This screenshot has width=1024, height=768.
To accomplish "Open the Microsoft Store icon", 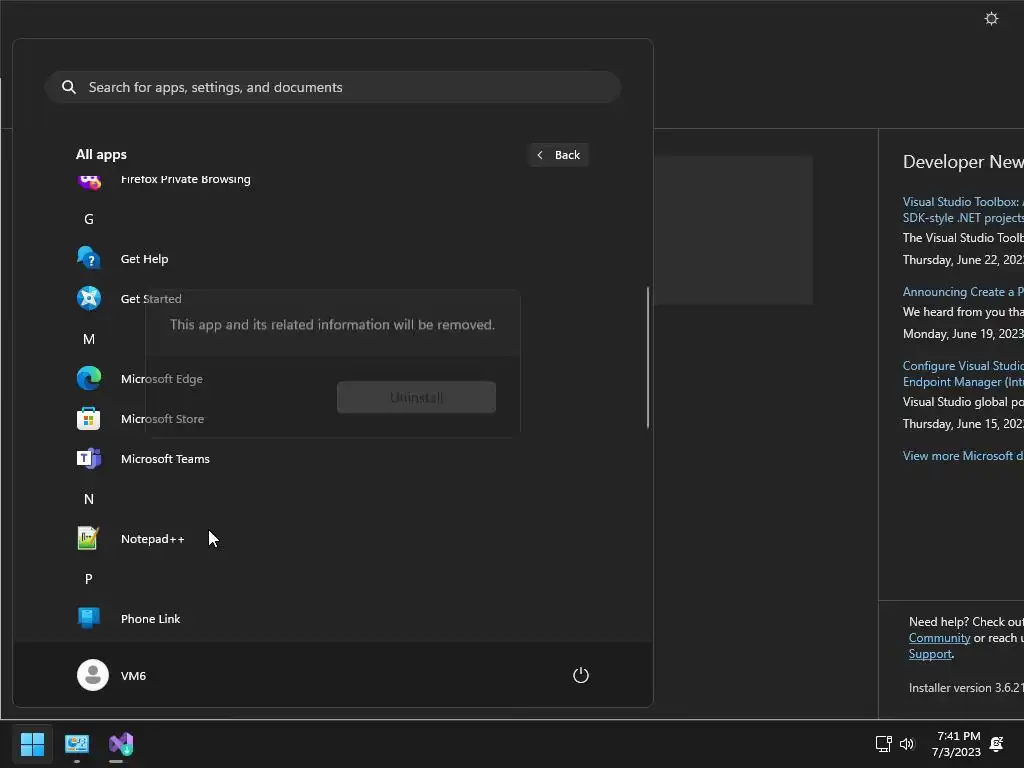I will click(x=89, y=419).
